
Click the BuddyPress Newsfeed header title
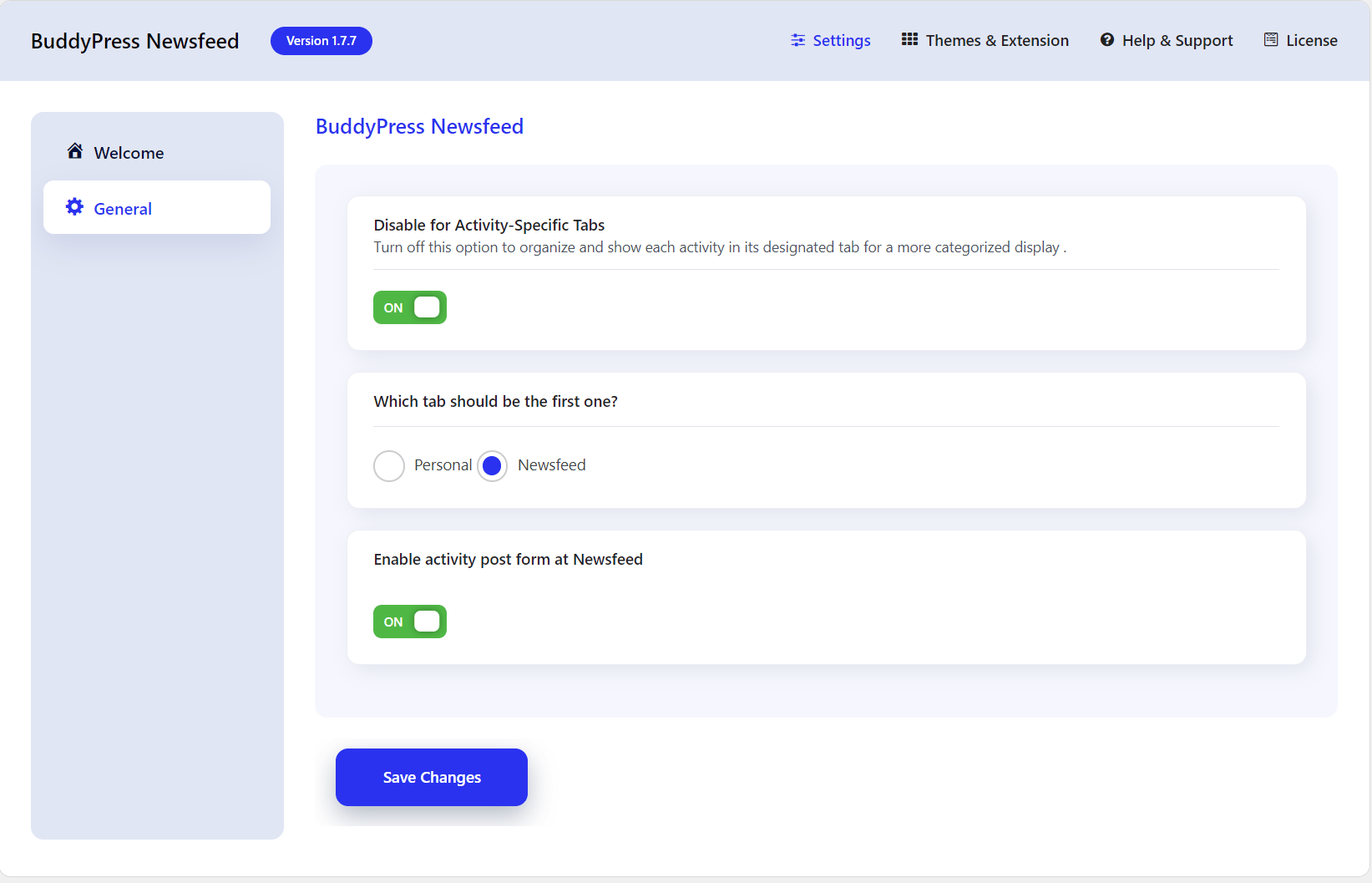134,41
